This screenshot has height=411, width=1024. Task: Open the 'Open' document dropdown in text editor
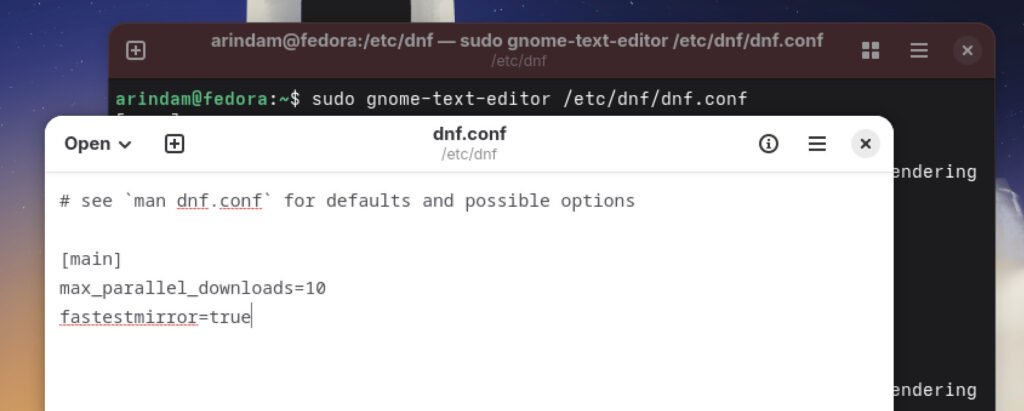(97, 144)
